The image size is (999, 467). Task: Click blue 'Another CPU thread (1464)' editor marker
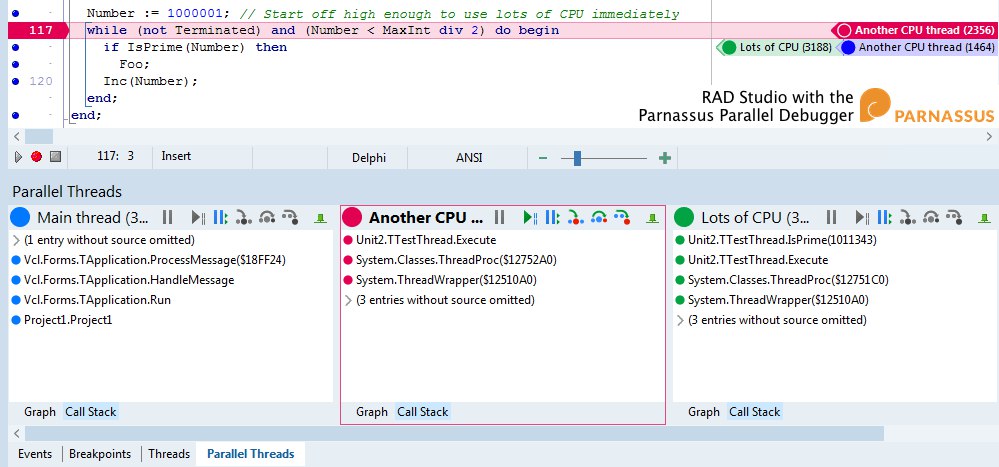pos(917,47)
